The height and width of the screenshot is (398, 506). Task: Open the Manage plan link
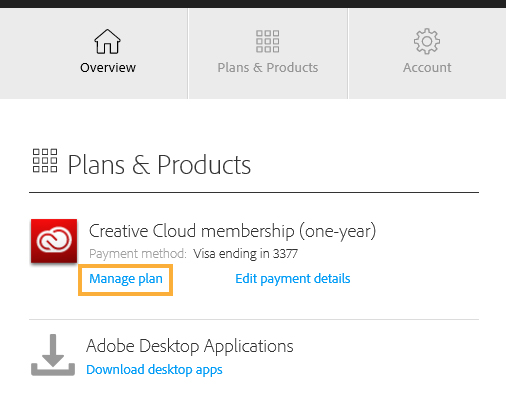(126, 279)
